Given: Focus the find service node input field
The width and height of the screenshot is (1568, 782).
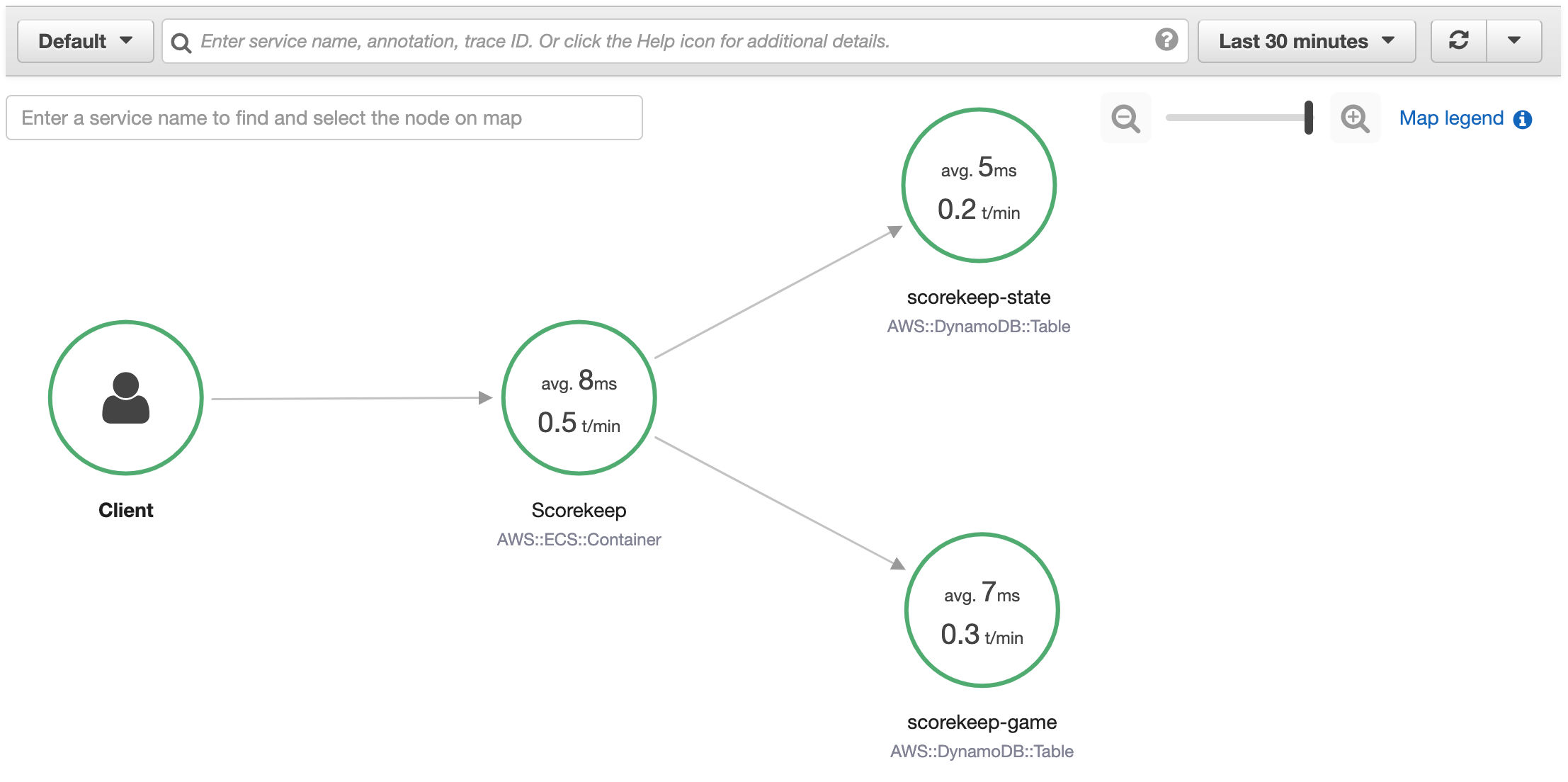Looking at the screenshot, I should coord(324,118).
